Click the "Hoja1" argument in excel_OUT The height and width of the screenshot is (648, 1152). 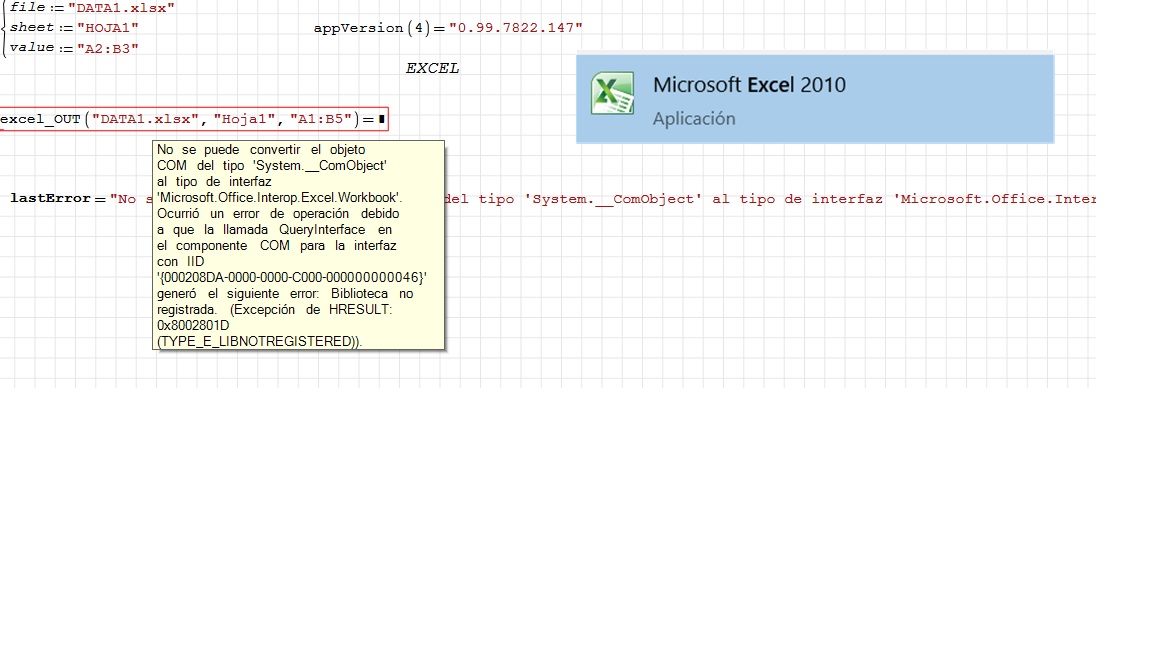click(x=245, y=119)
